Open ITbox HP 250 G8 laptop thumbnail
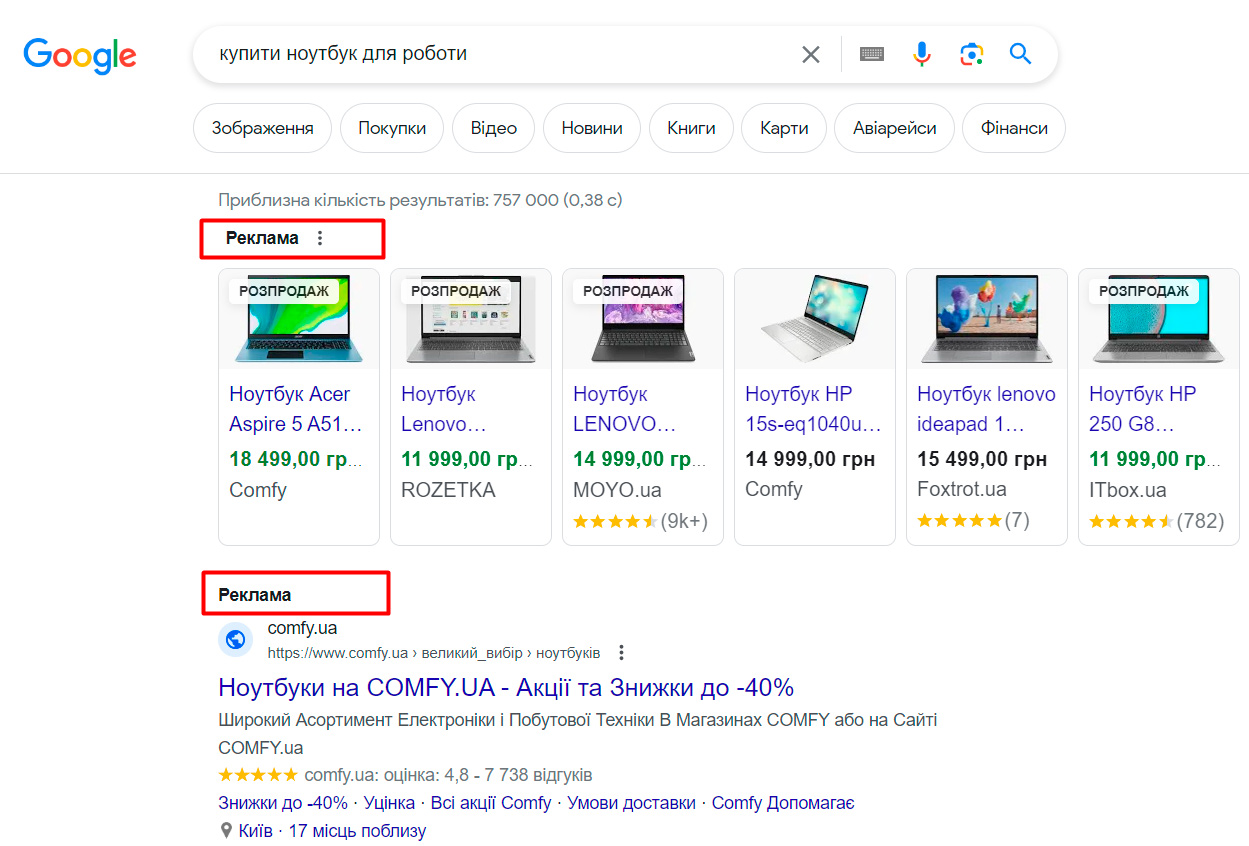 pyautogui.click(x=1159, y=319)
